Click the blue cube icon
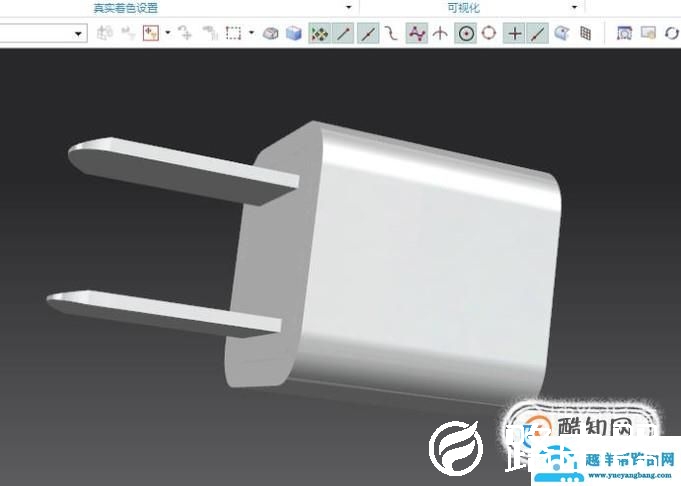This screenshot has width=681, height=486. pyautogui.click(x=294, y=34)
